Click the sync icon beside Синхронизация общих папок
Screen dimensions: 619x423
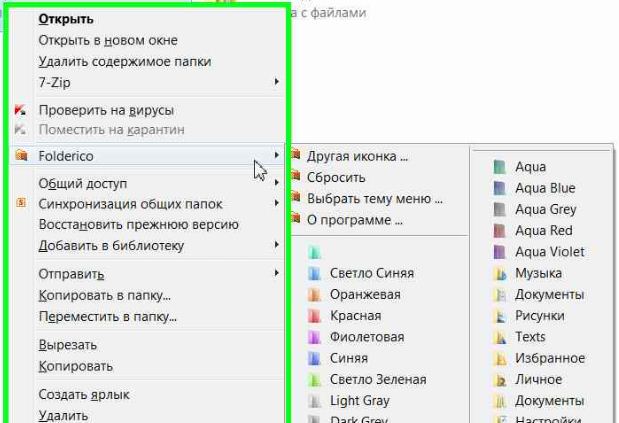[x=21, y=203]
